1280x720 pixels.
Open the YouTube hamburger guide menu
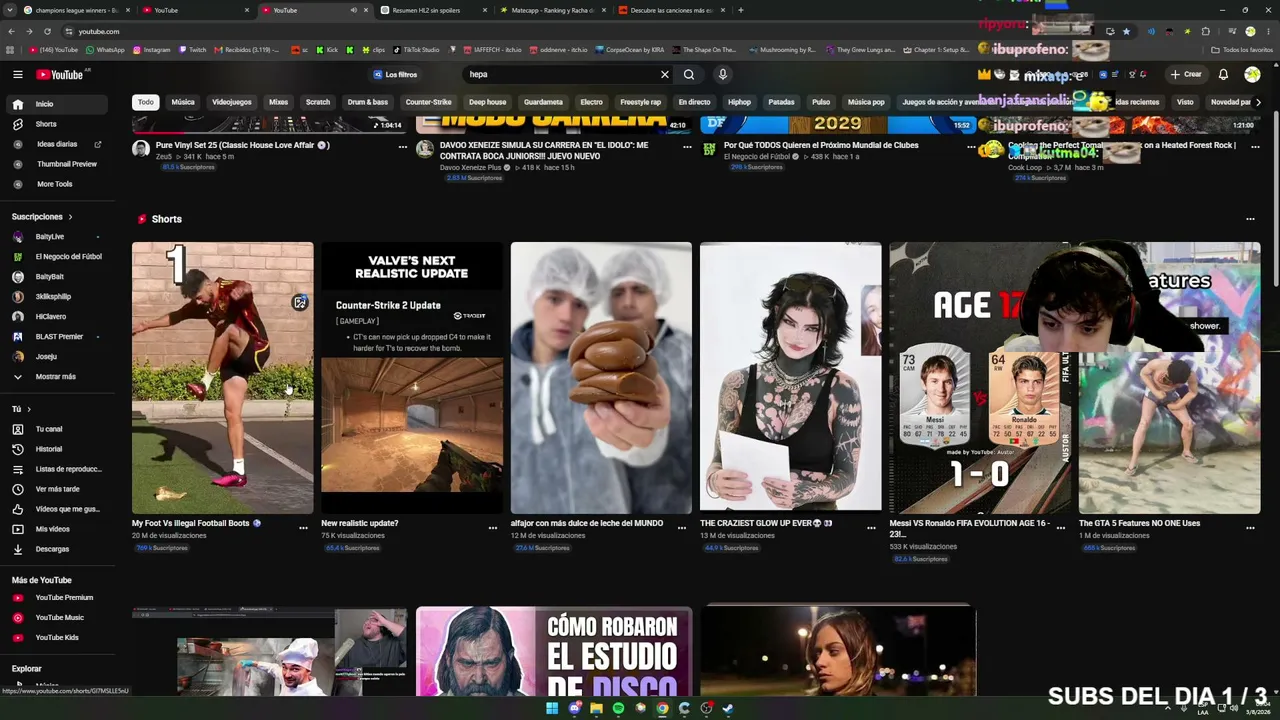[17, 74]
